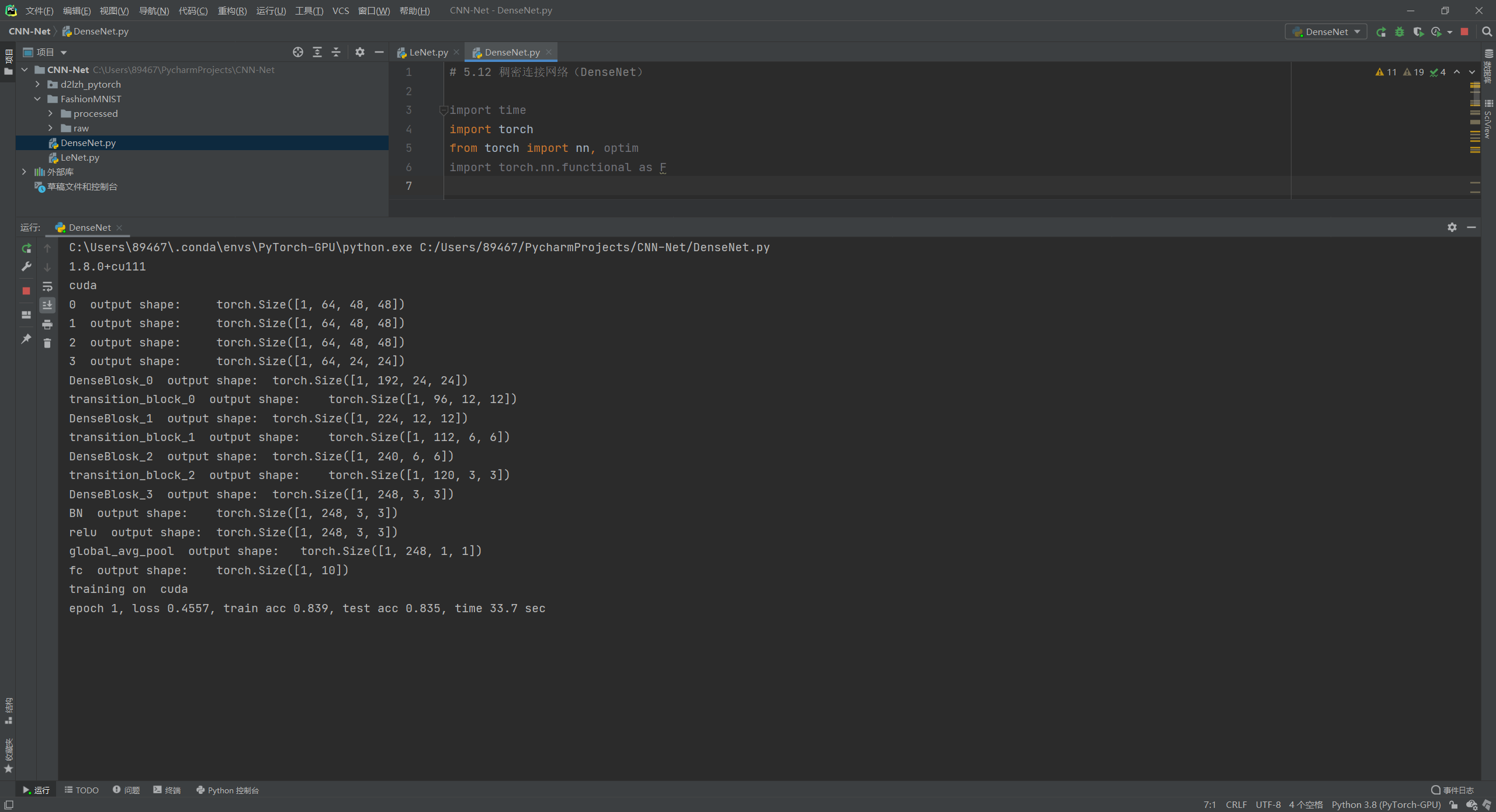Pin the run tab
Image resolution: width=1496 pixels, height=812 pixels.
pyautogui.click(x=26, y=339)
